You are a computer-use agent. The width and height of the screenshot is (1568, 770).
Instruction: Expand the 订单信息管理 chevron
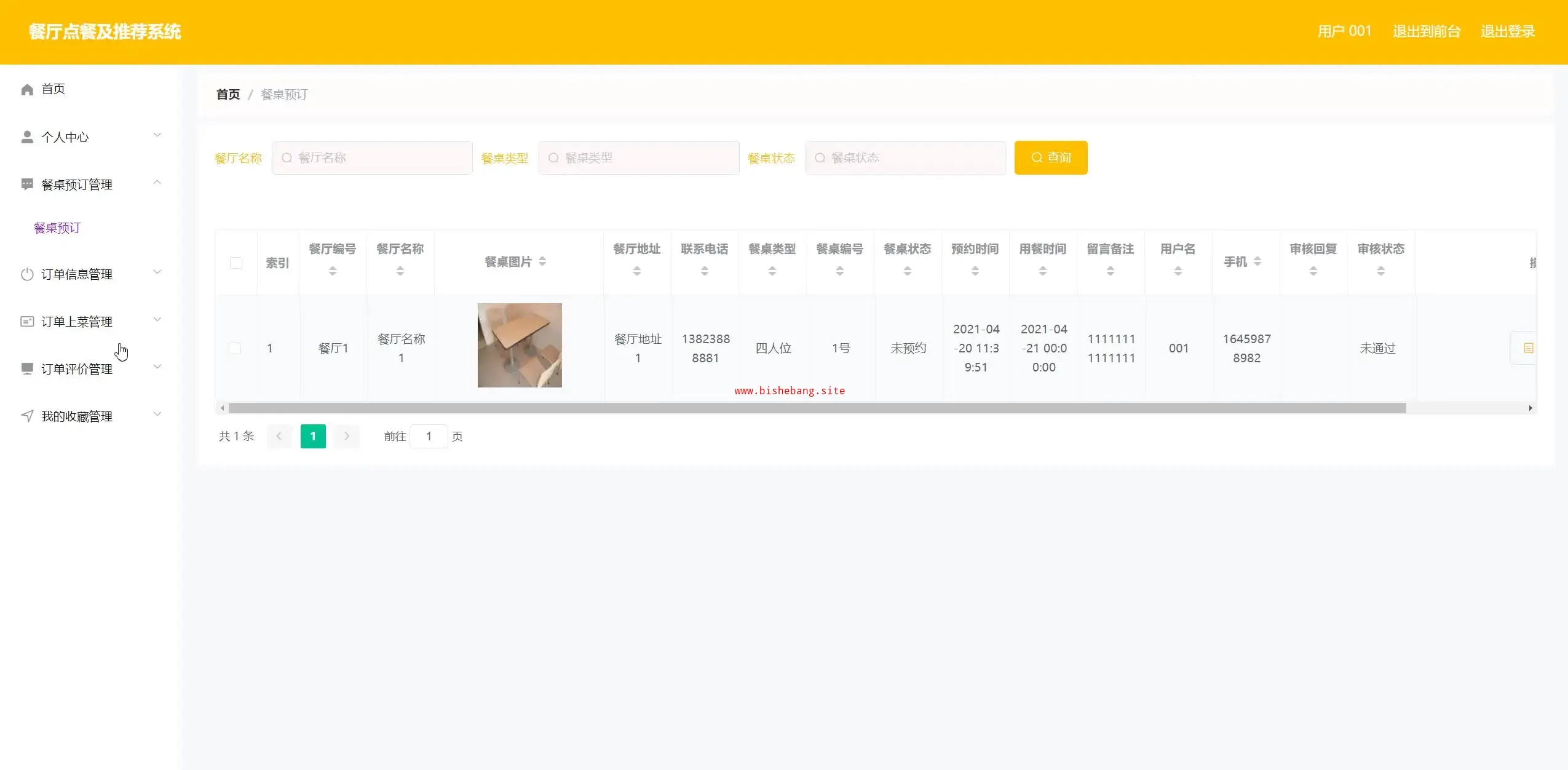coord(157,272)
